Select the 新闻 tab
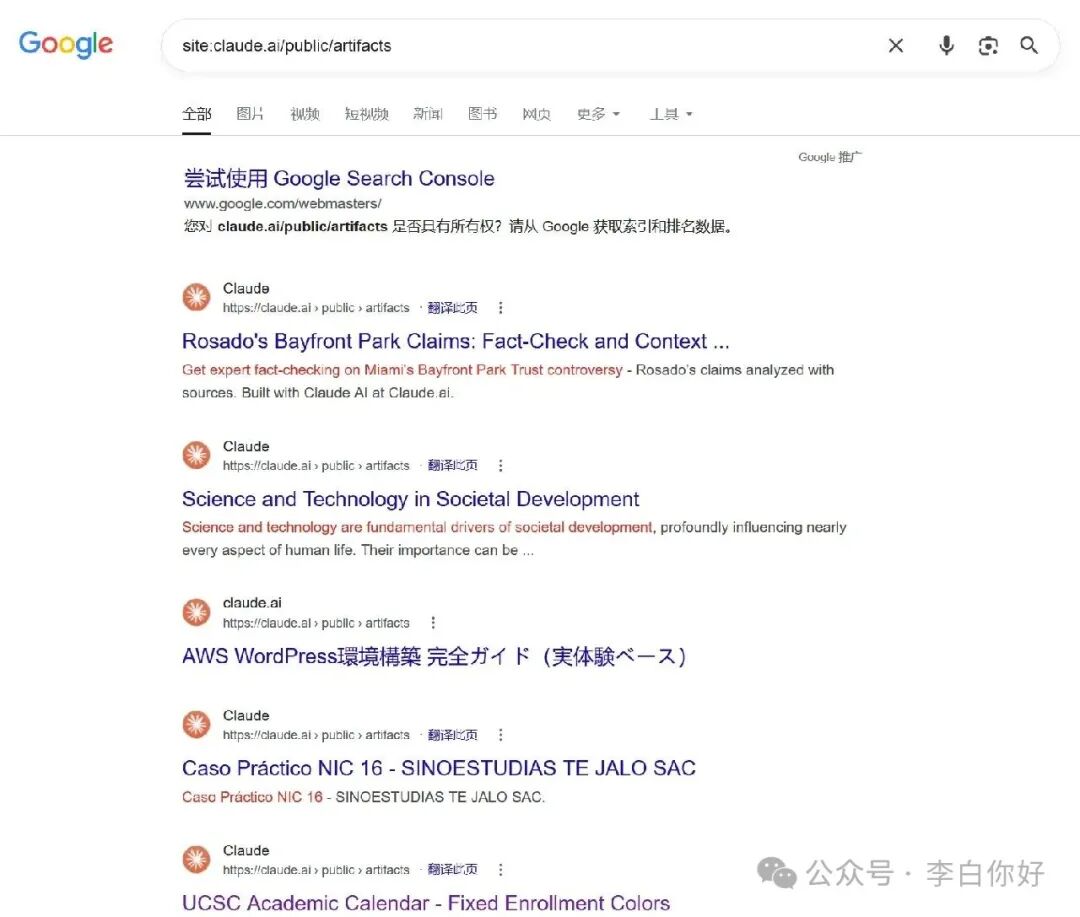The image size is (1080, 917). pyautogui.click(x=428, y=114)
